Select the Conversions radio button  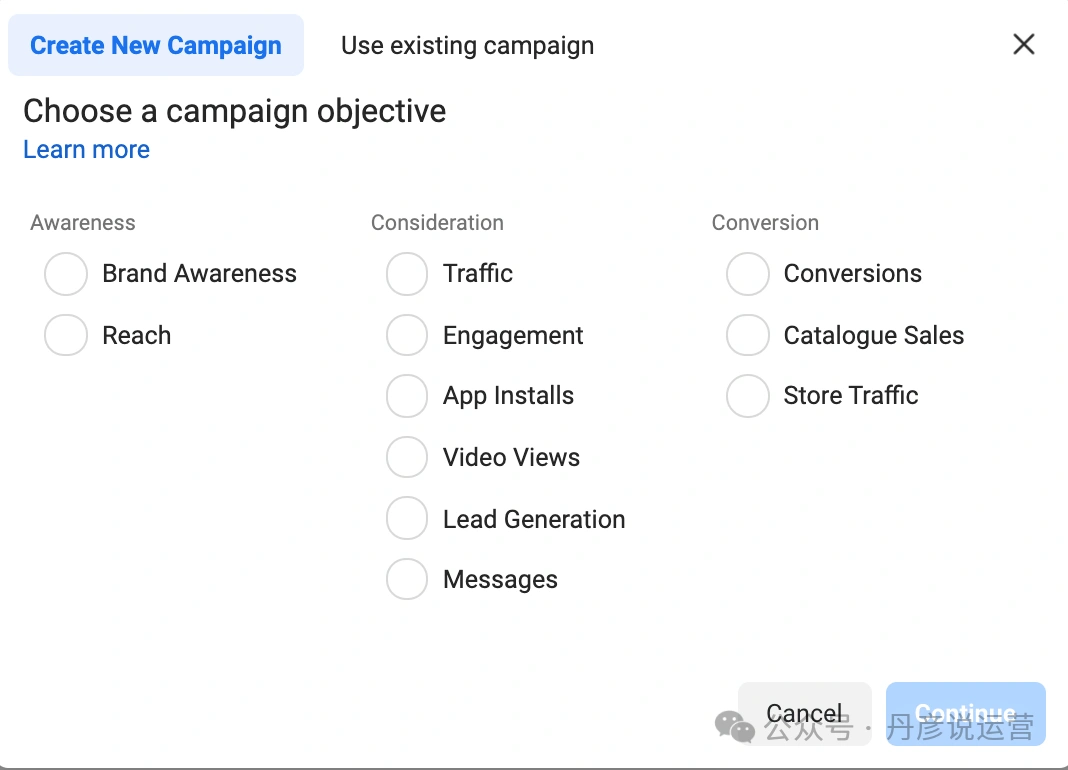click(747, 274)
